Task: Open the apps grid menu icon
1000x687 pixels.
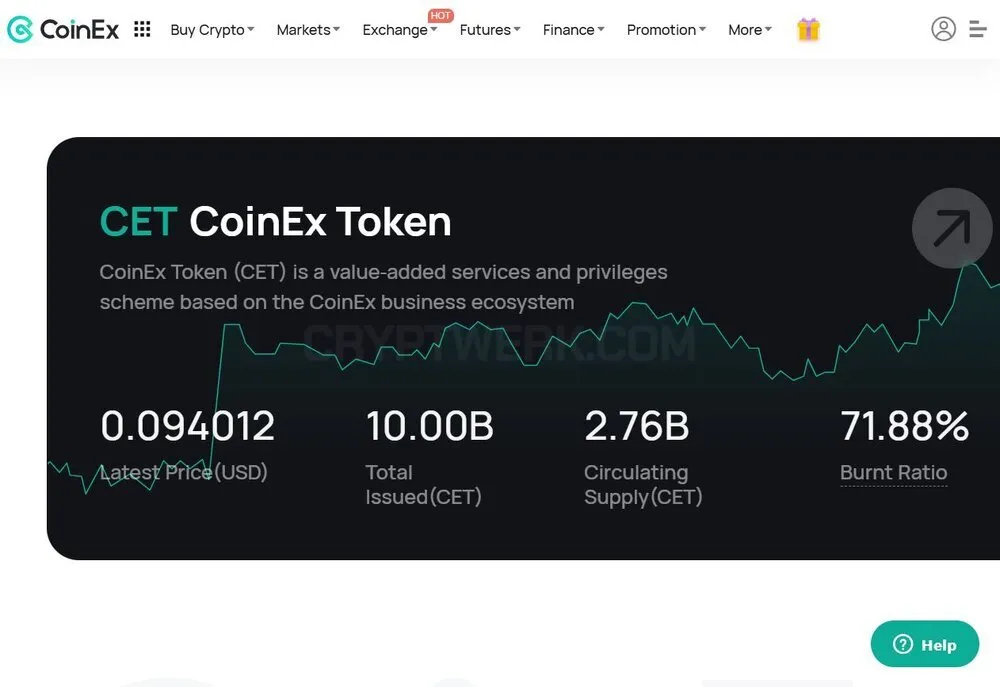Action: [x=142, y=29]
